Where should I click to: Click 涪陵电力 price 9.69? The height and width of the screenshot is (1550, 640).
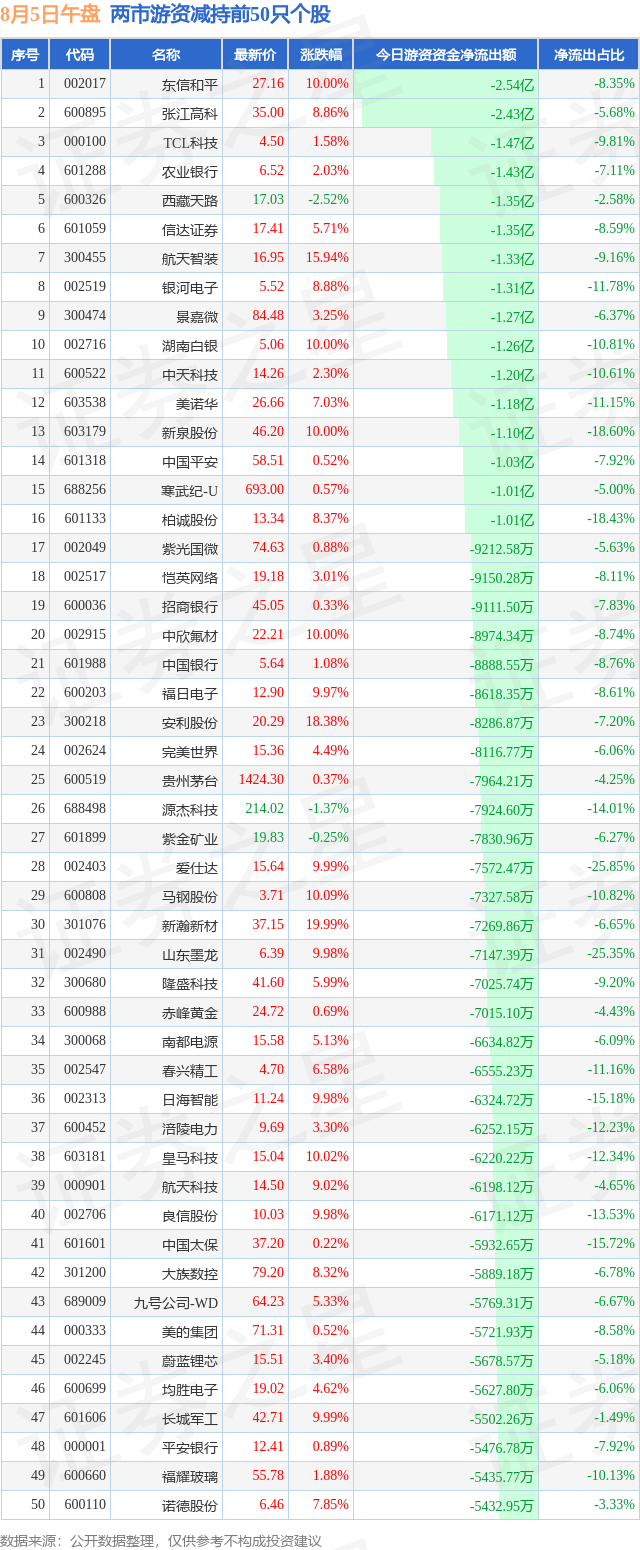coord(272,1128)
